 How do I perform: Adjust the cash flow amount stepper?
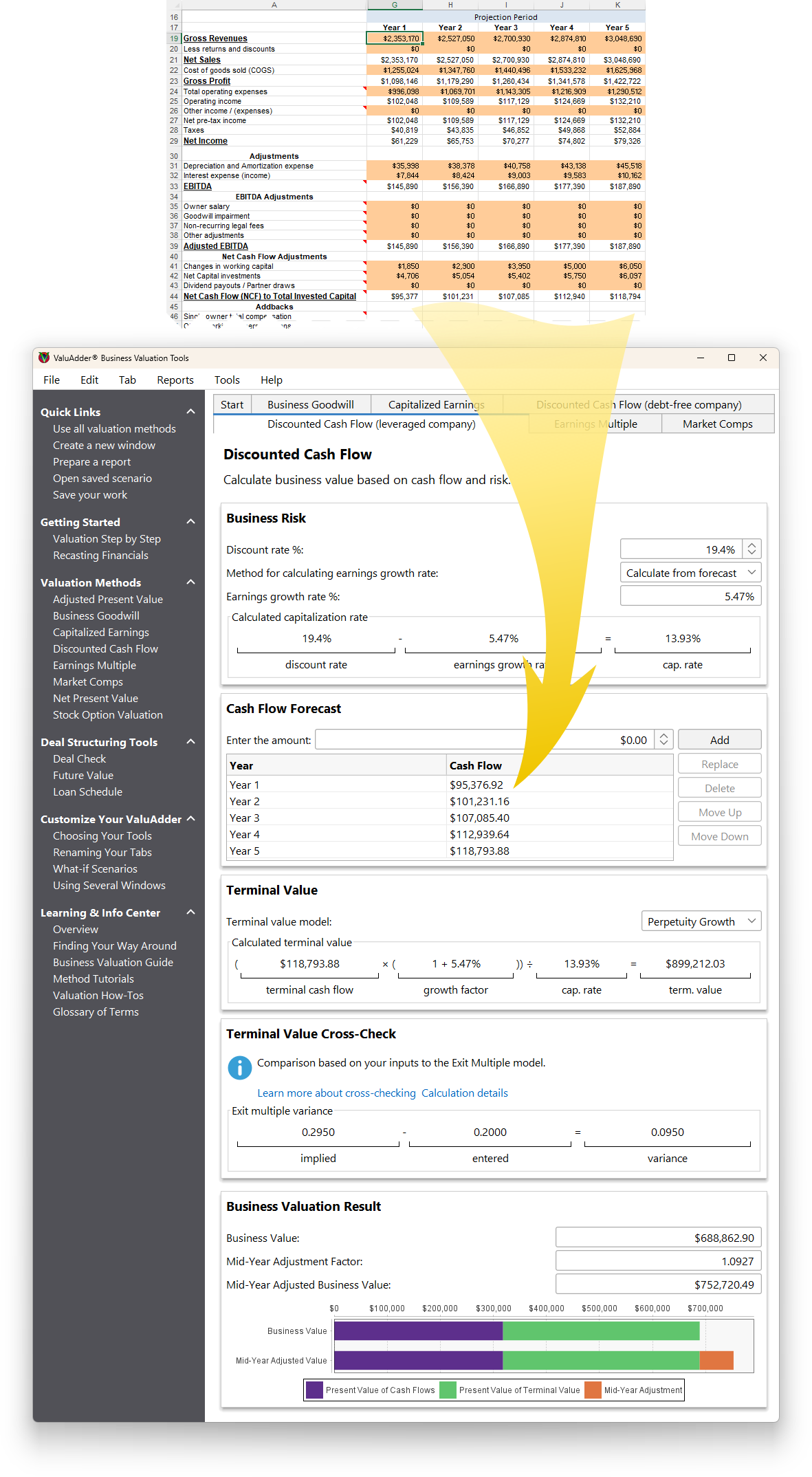(x=663, y=739)
